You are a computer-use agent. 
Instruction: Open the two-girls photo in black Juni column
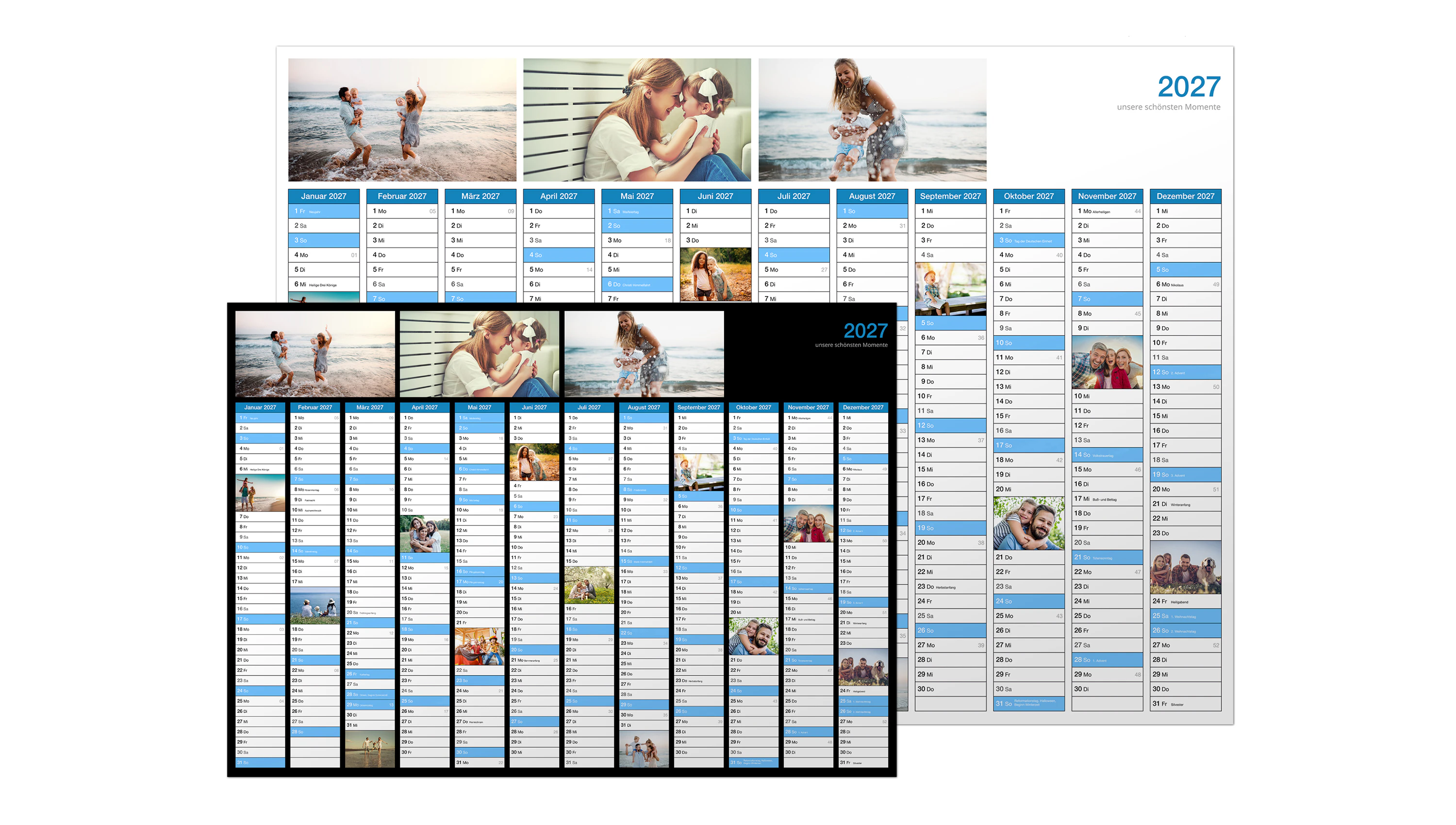click(x=534, y=462)
